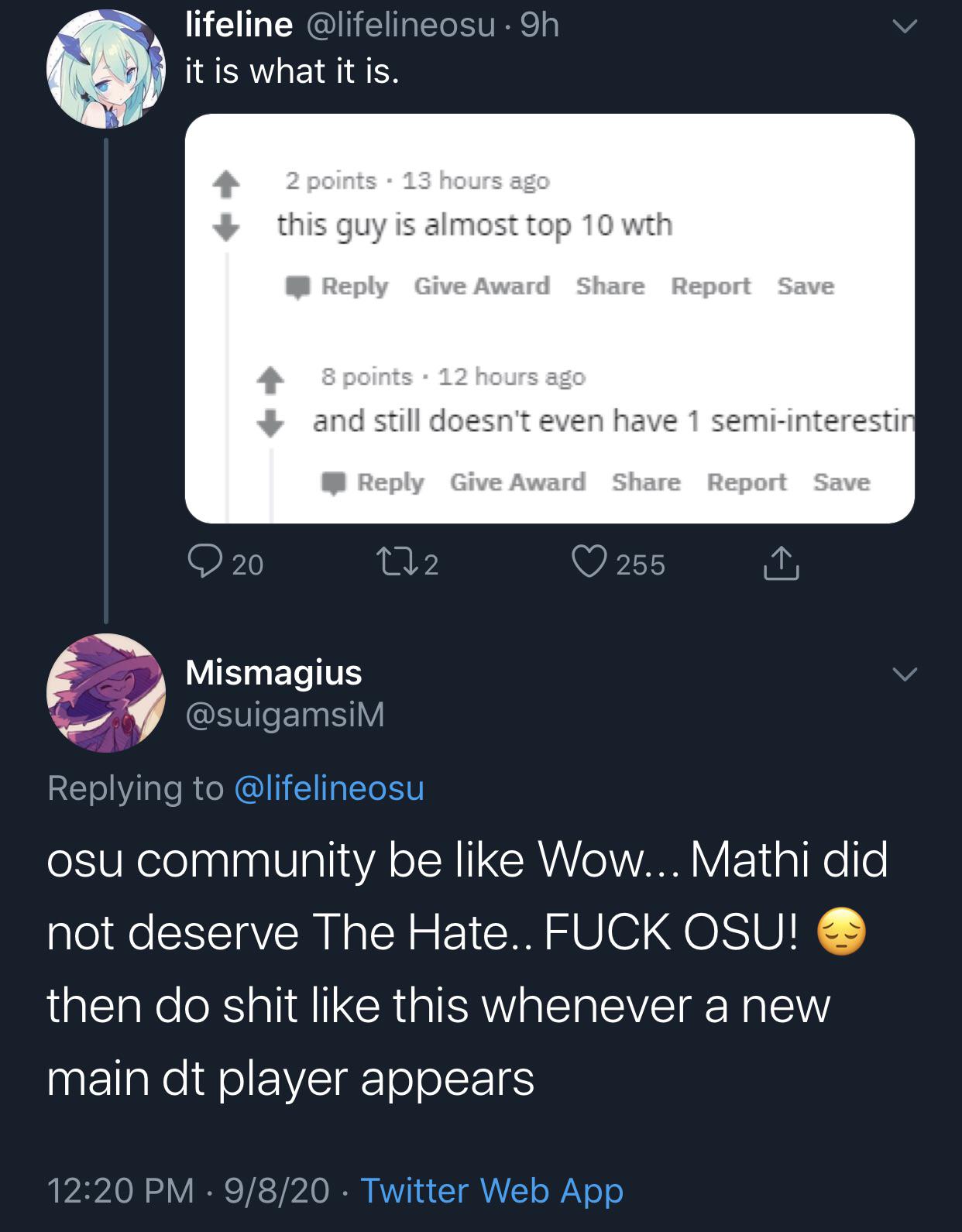Tap the share icon under lifeline's tweet
Viewport: 962px width, 1232px height.
781,563
